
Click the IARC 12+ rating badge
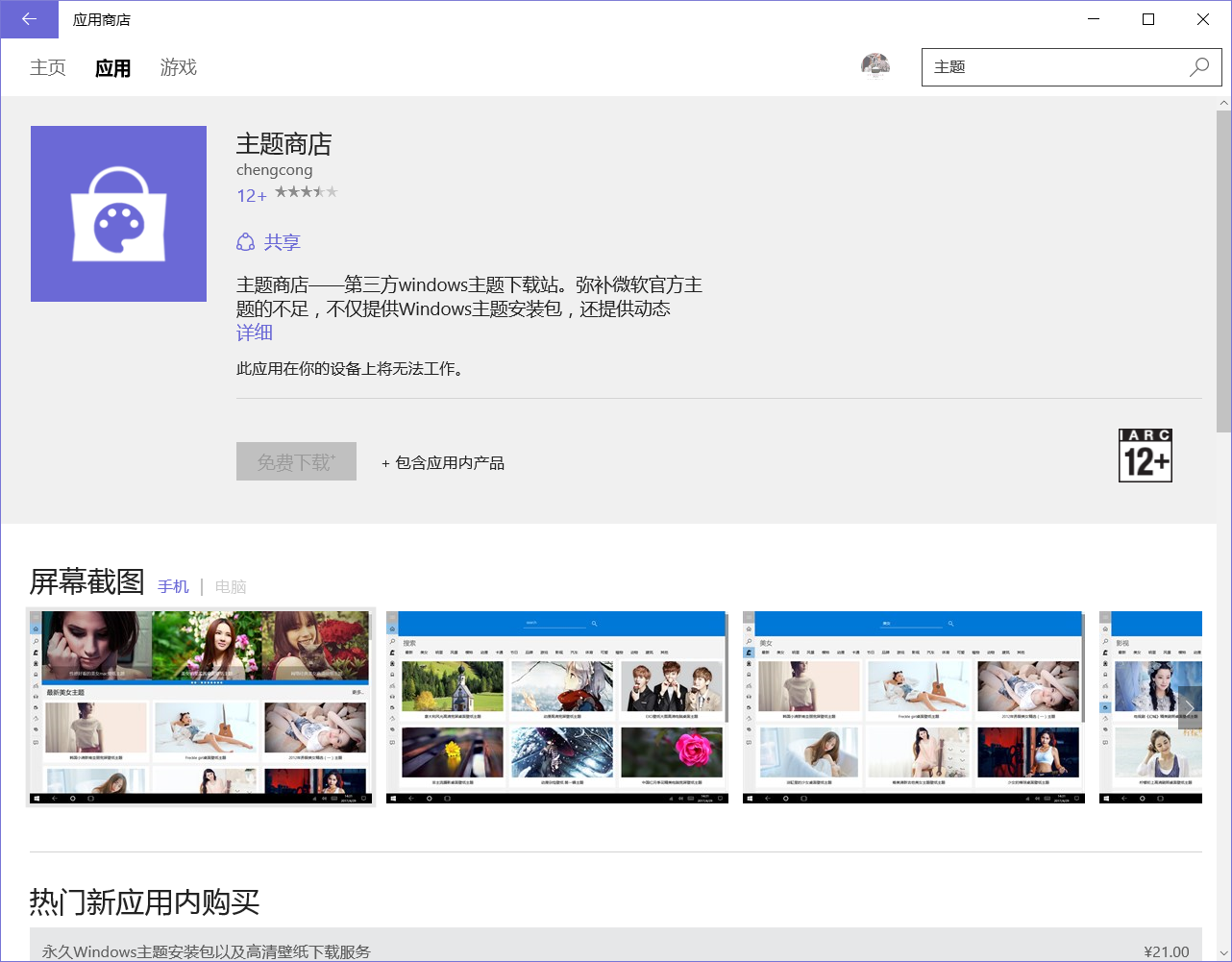click(1146, 456)
